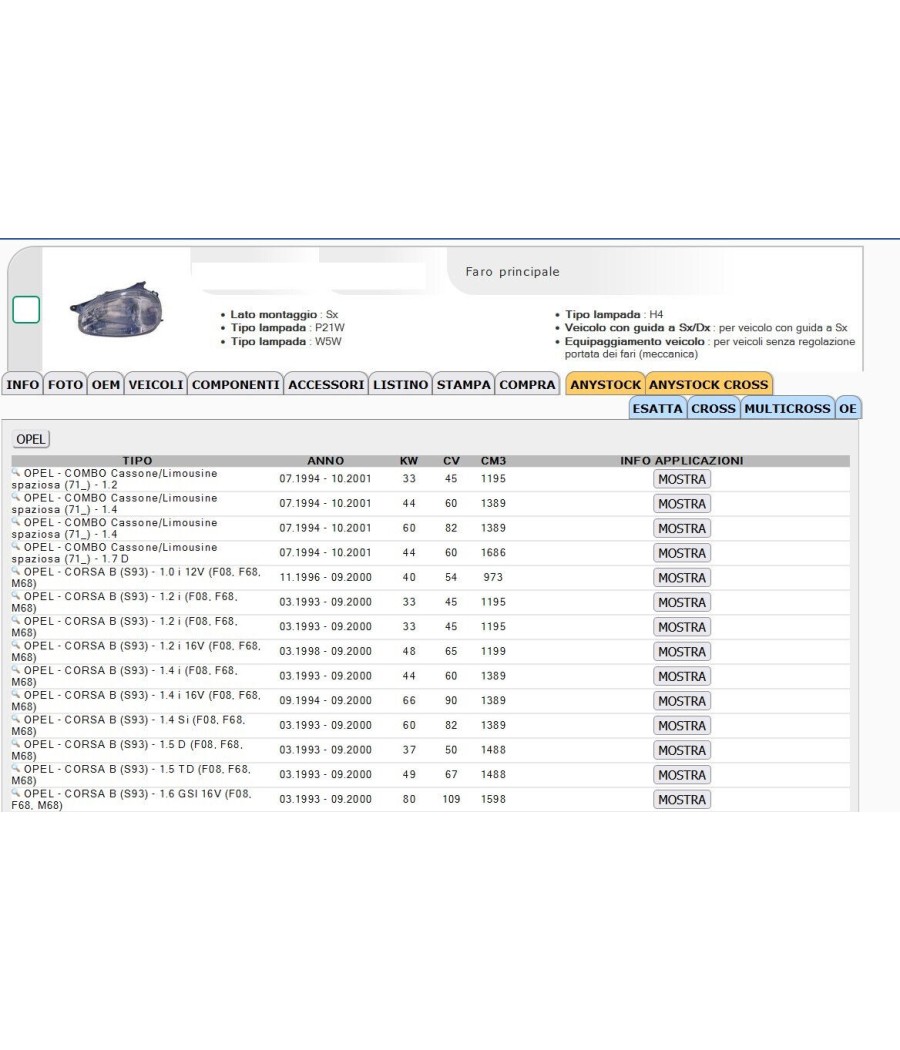900x1050 pixels.
Task: Select the 'Lato montaggio : Sx' detail
Action: (x=284, y=314)
